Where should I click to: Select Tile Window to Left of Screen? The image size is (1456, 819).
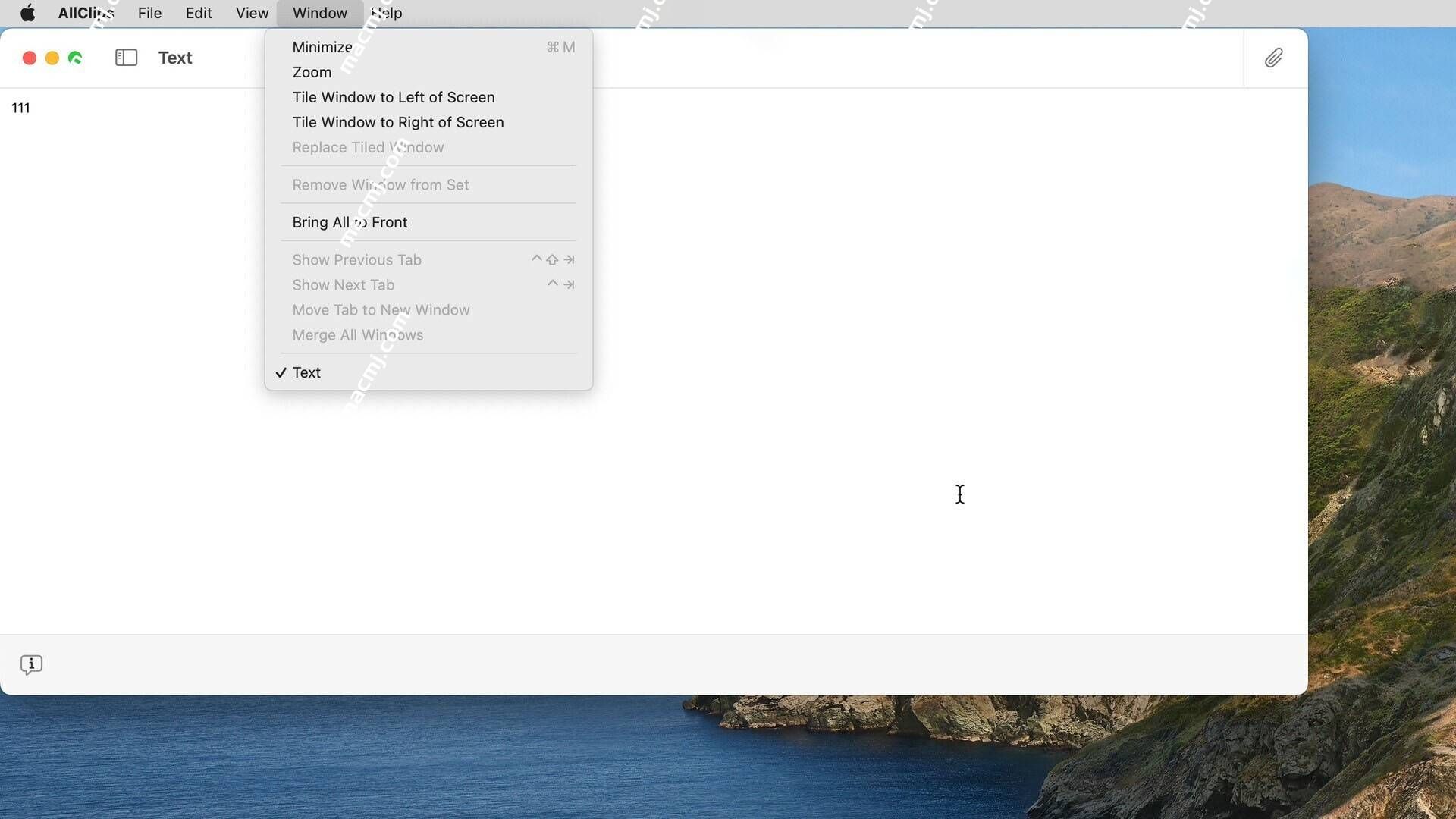[393, 97]
